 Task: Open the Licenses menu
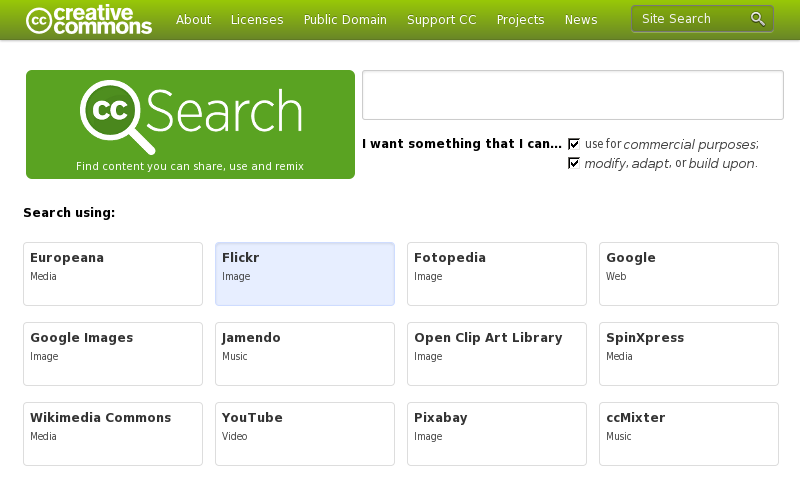[x=257, y=20]
